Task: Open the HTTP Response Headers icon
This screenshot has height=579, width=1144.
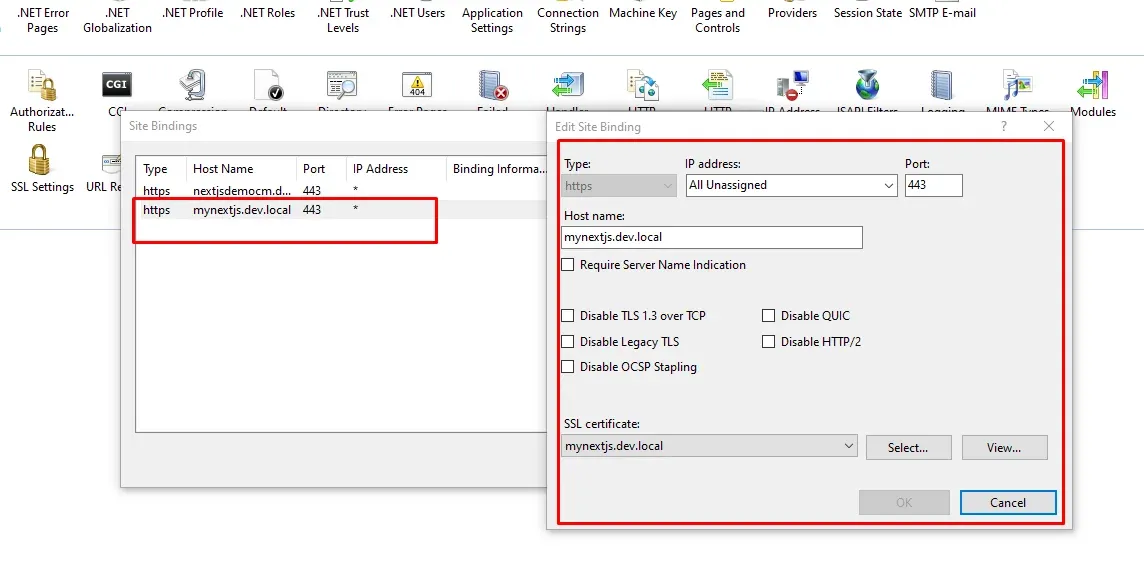Action: tap(718, 85)
